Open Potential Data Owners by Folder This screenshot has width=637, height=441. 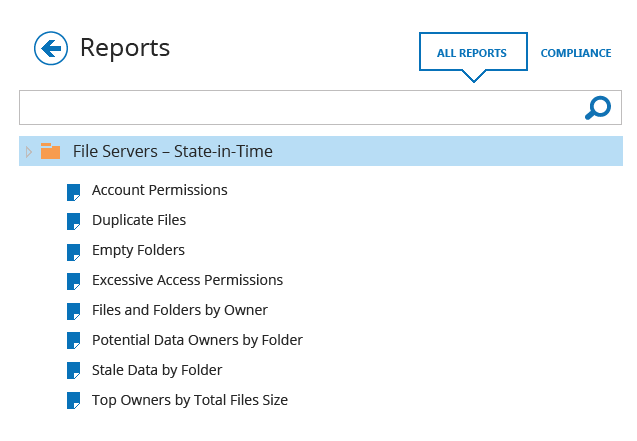click(197, 340)
